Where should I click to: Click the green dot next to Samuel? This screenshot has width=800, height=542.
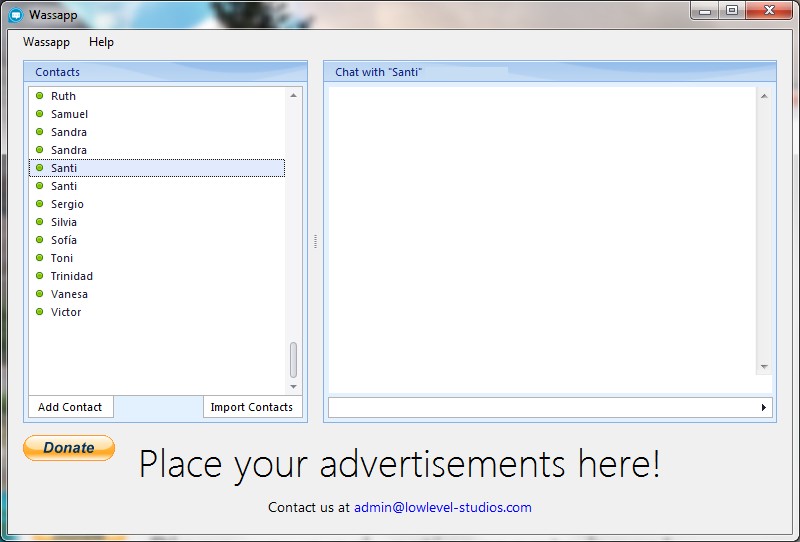(40, 114)
